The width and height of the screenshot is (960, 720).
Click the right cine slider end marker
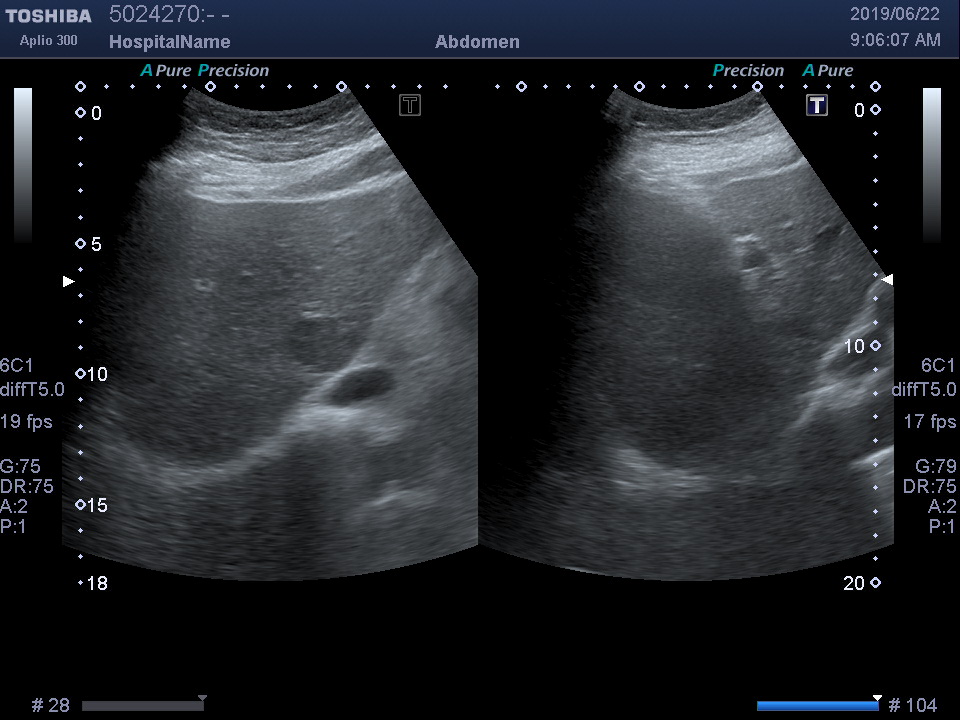click(x=877, y=698)
